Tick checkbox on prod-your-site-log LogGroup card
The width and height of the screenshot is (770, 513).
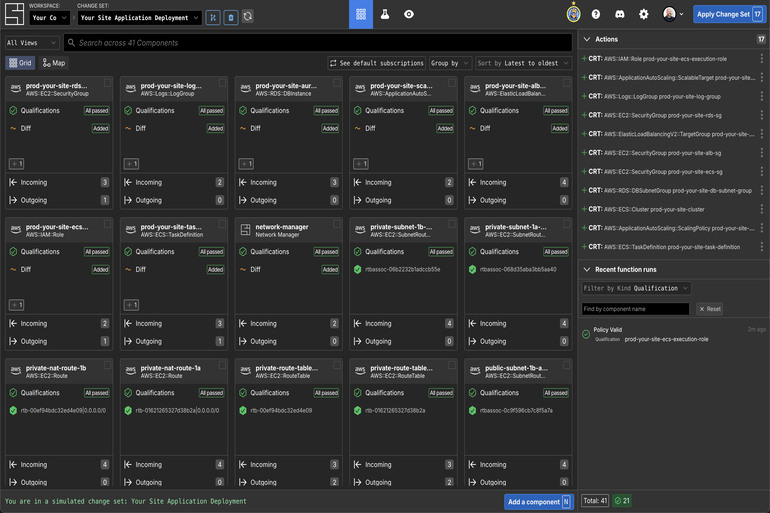pos(221,84)
